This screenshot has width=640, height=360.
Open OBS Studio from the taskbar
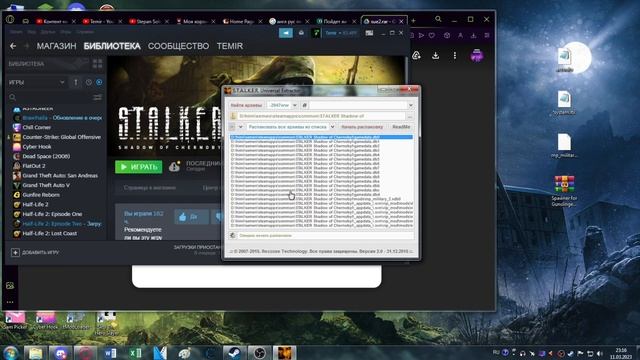259,353
